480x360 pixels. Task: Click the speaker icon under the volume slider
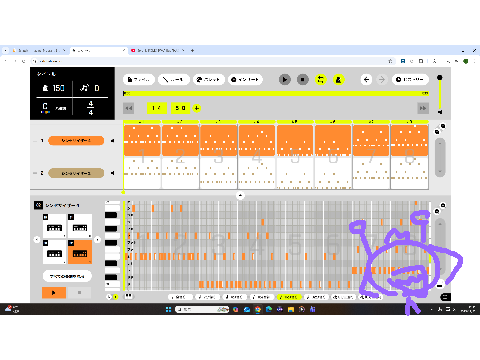(440, 112)
